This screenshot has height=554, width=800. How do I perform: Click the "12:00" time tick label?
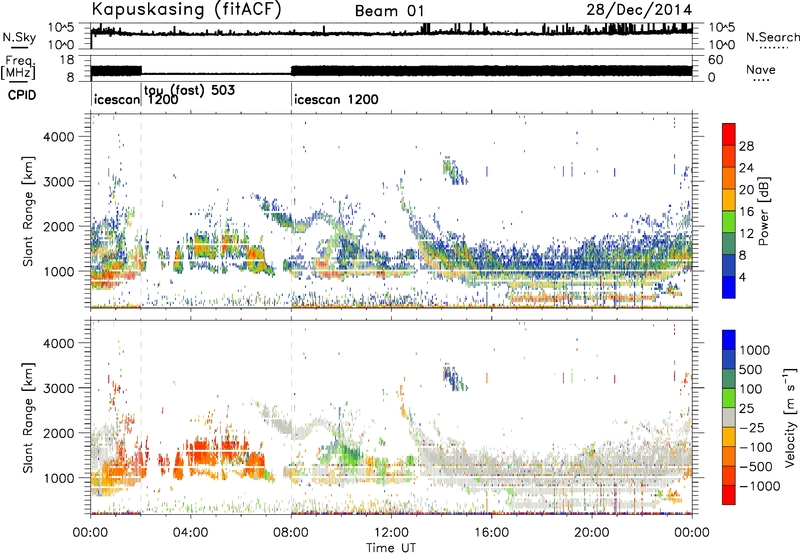[391, 533]
